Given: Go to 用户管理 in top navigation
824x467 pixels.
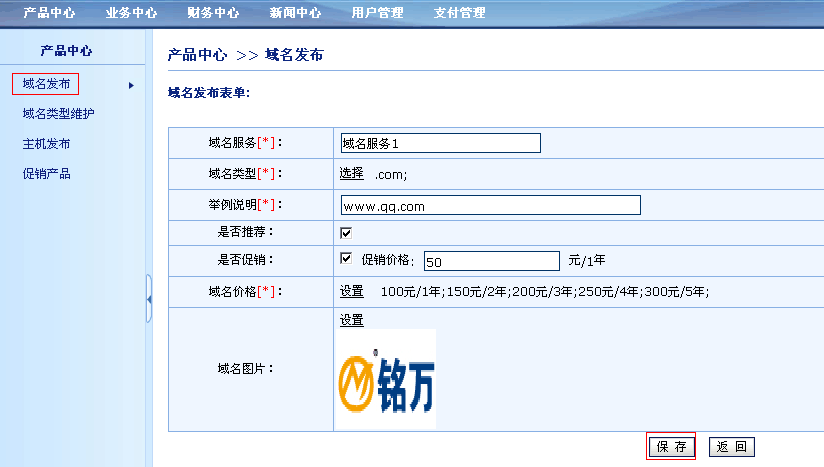Looking at the screenshot, I should (377, 13).
